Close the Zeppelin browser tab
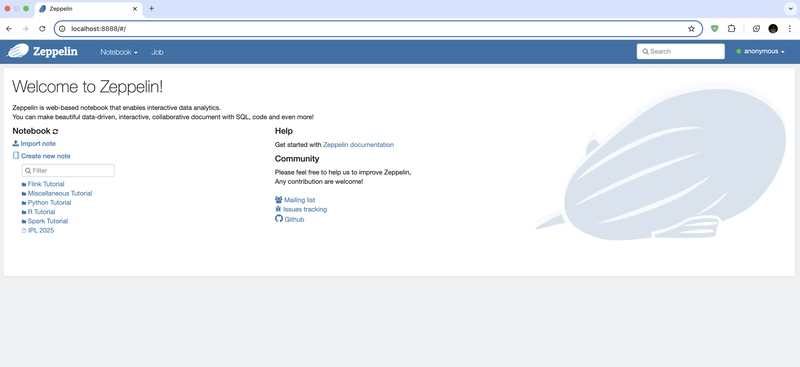The width and height of the screenshot is (800, 367). 135,9
